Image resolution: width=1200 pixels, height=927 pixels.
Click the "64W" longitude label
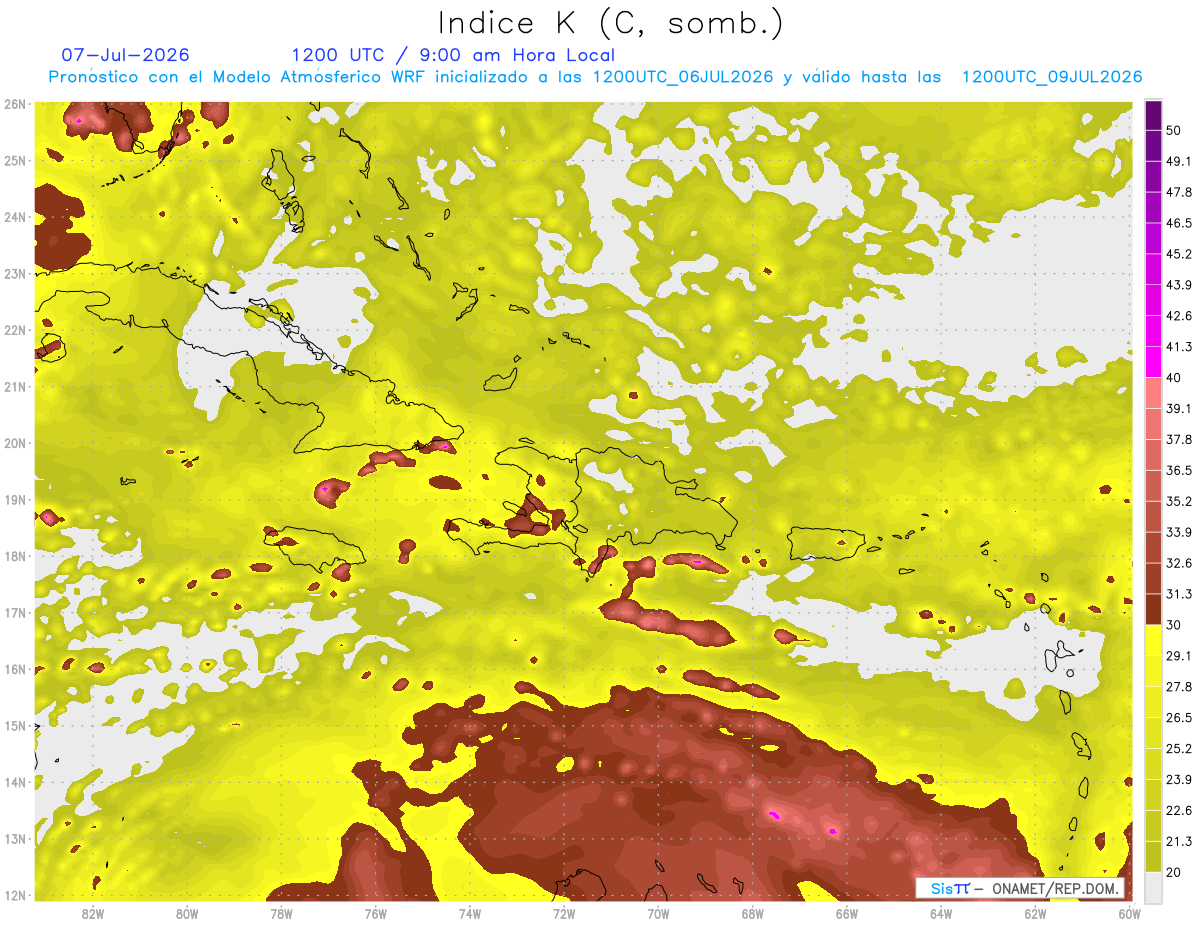point(941,913)
